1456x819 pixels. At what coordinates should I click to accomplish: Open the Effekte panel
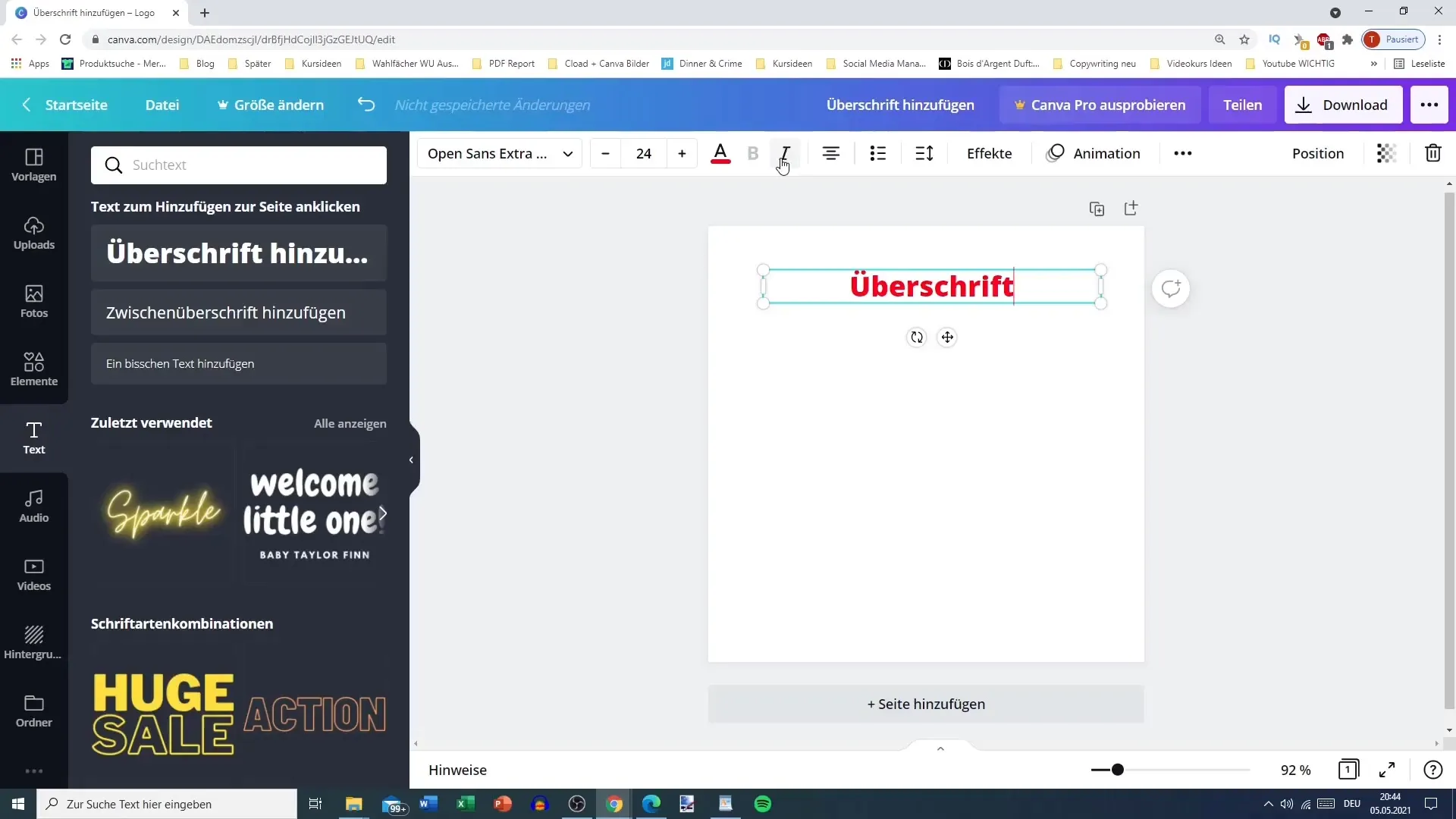[x=989, y=153]
